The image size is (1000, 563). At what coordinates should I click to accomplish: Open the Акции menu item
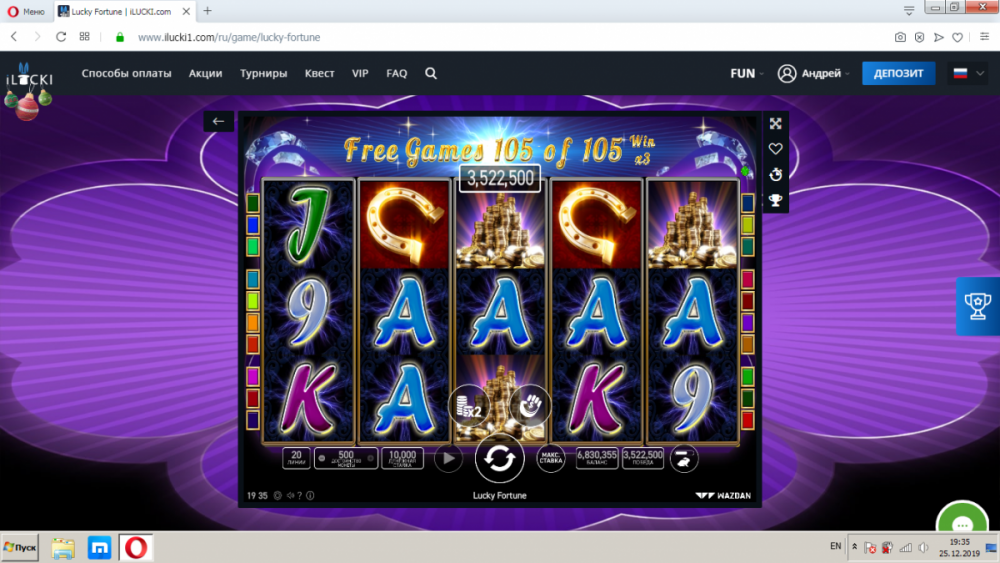(x=205, y=73)
